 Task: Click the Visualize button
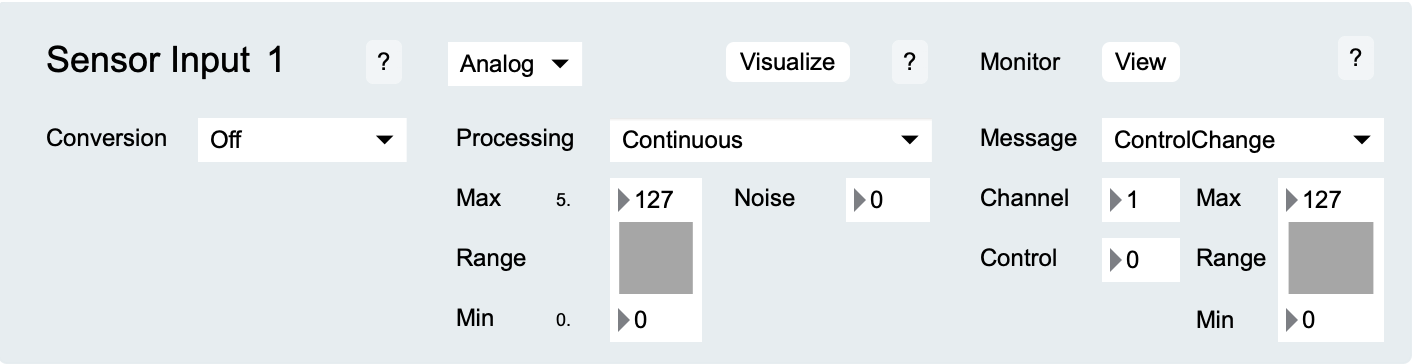[787, 62]
